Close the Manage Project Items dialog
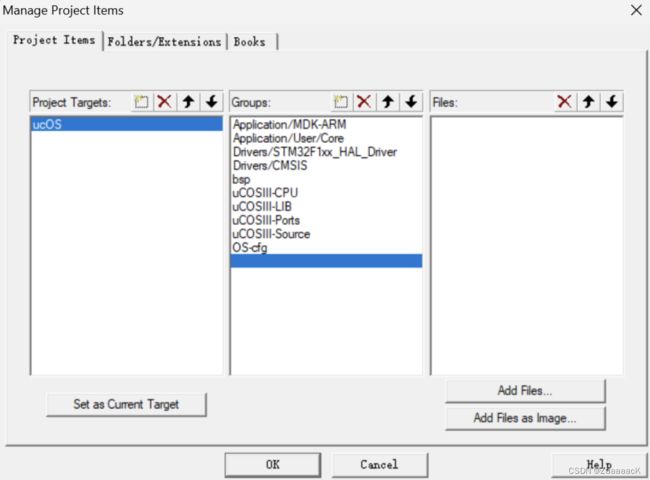650x480 pixels. (636, 10)
